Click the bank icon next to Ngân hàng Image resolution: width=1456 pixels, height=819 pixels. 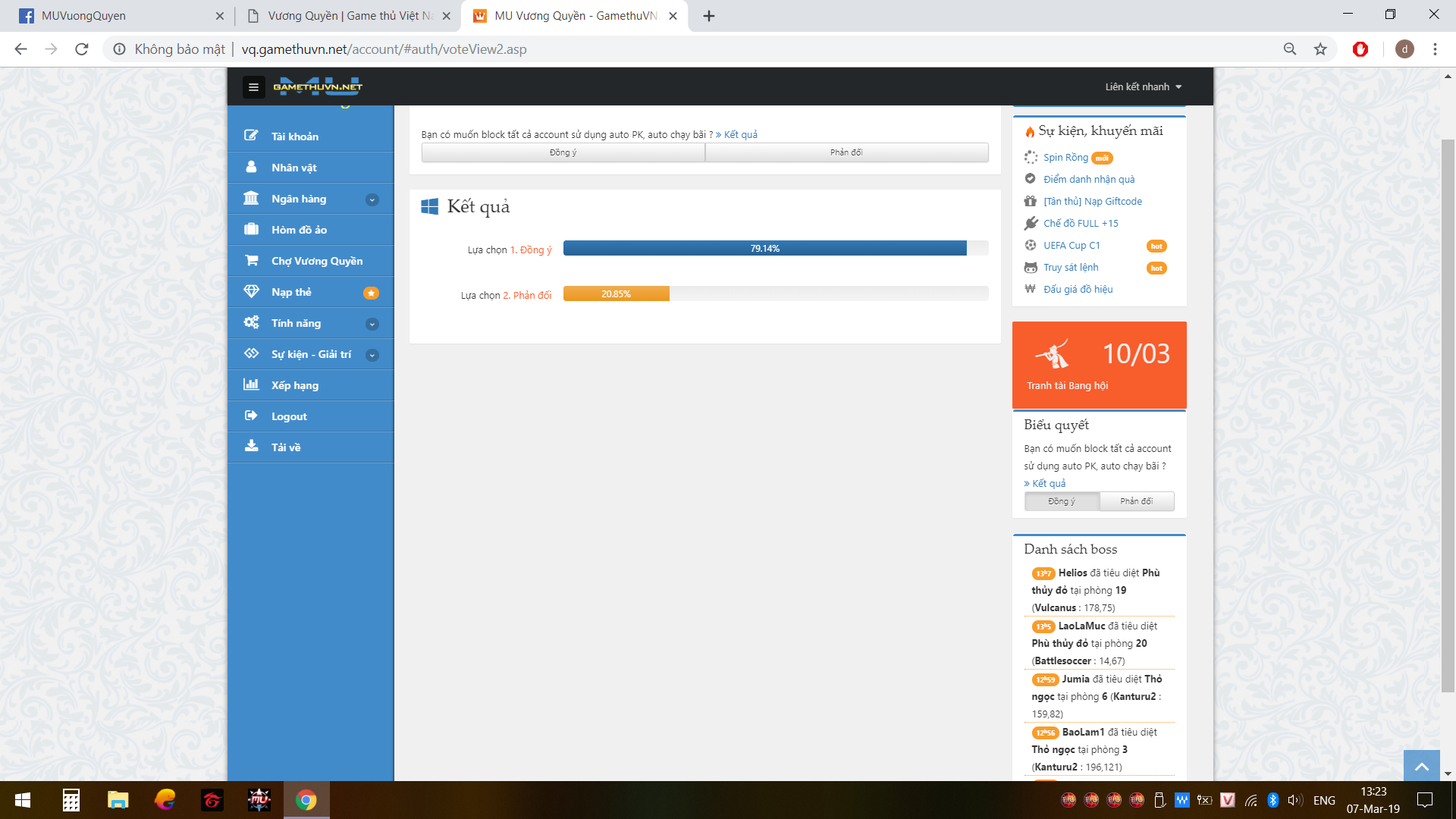tap(251, 199)
